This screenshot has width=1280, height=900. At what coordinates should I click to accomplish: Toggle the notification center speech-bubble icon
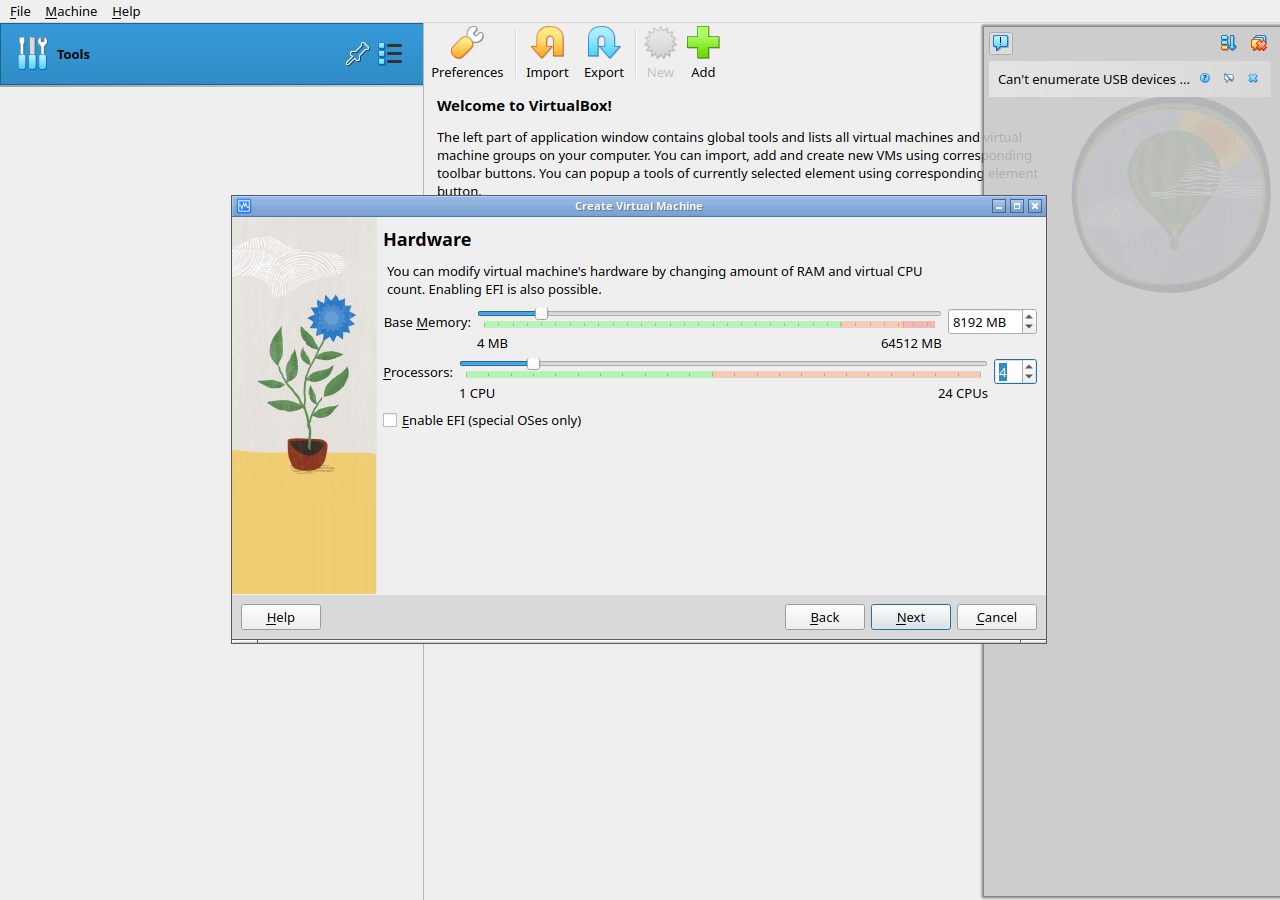tap(1001, 43)
